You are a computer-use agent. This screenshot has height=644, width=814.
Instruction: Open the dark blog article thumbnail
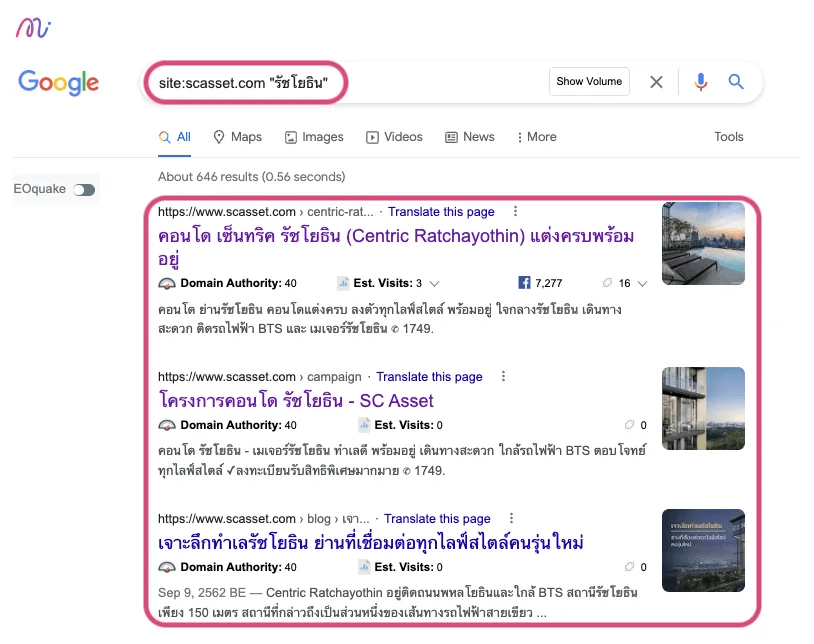[703, 551]
